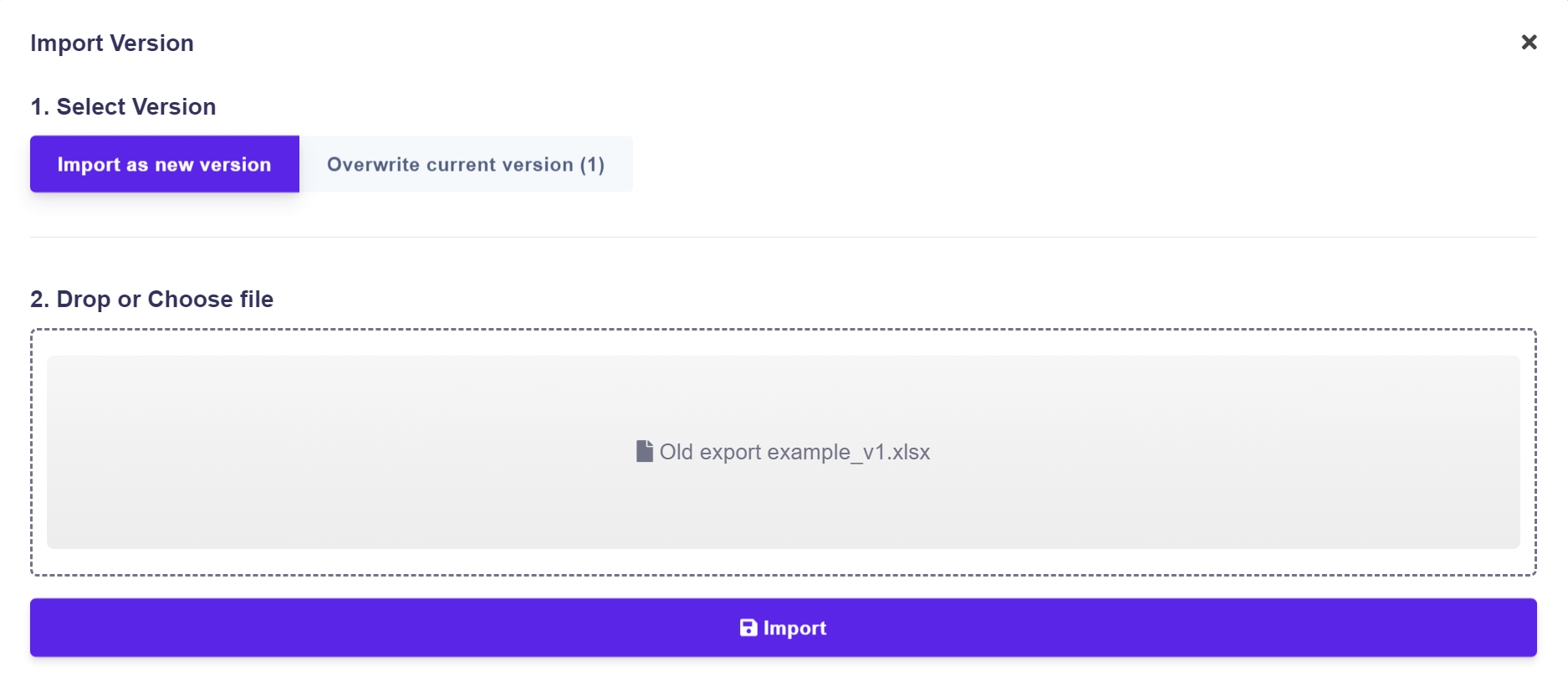Click the horizontal divider below version options
The image size is (1568, 687).
click(783, 238)
